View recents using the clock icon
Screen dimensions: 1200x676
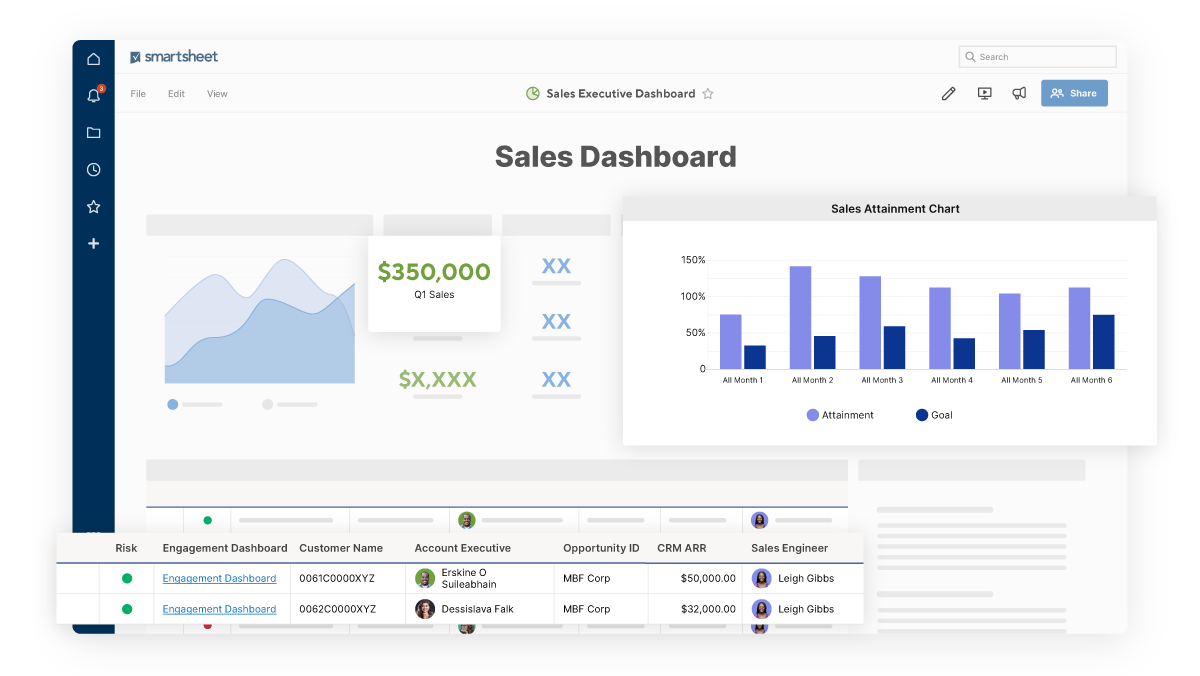pos(93,169)
